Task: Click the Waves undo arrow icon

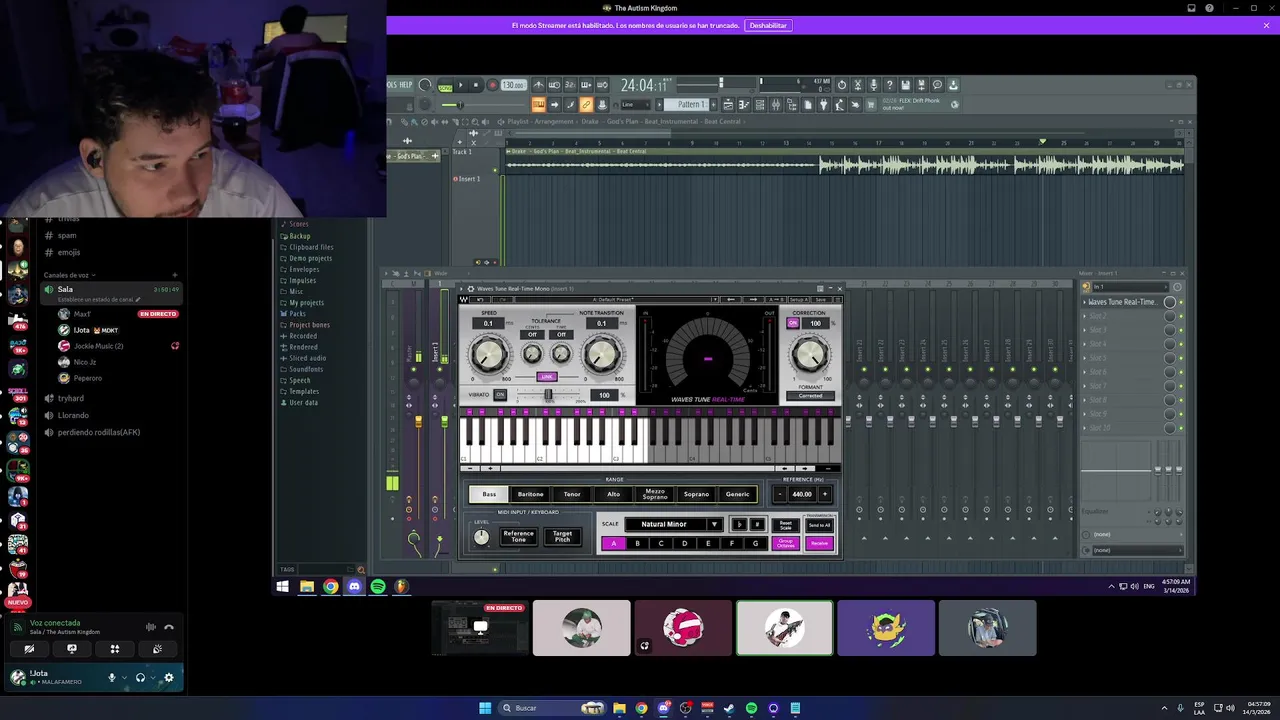Action: coord(480,299)
